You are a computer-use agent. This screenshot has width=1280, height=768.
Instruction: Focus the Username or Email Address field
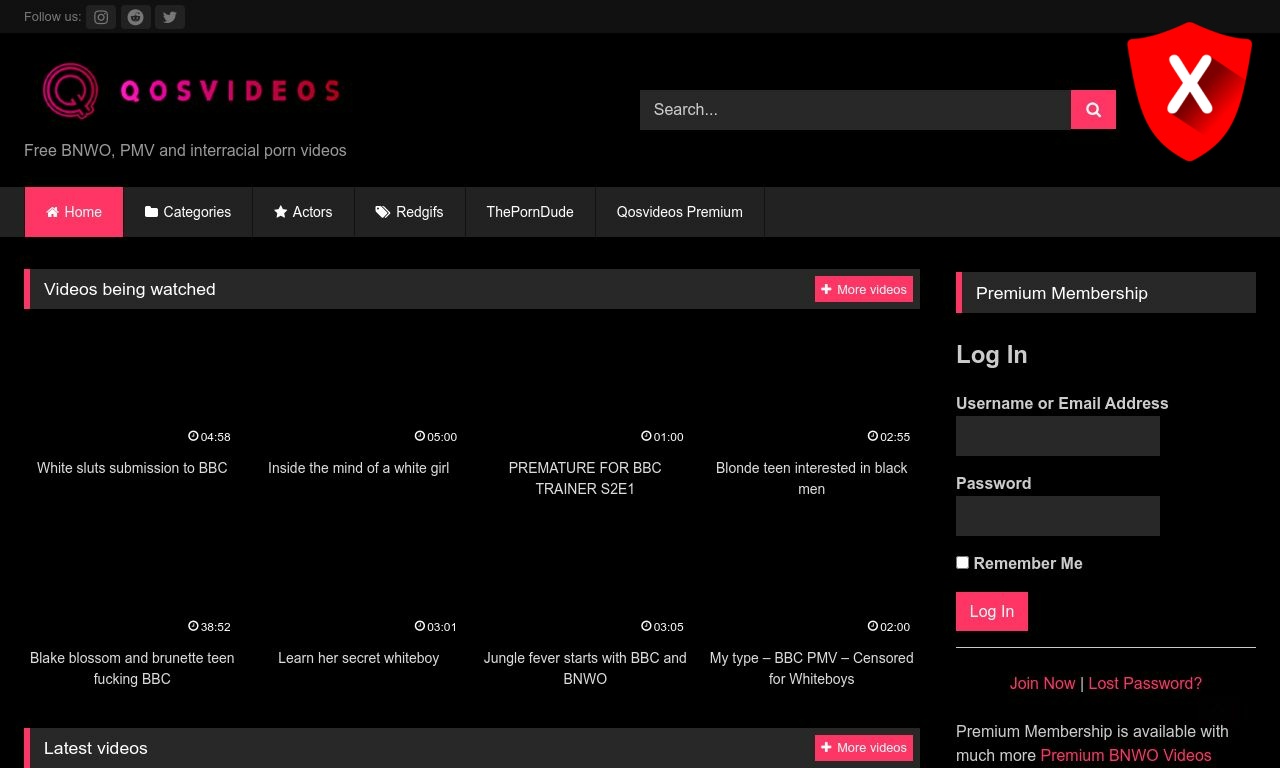click(x=1058, y=436)
